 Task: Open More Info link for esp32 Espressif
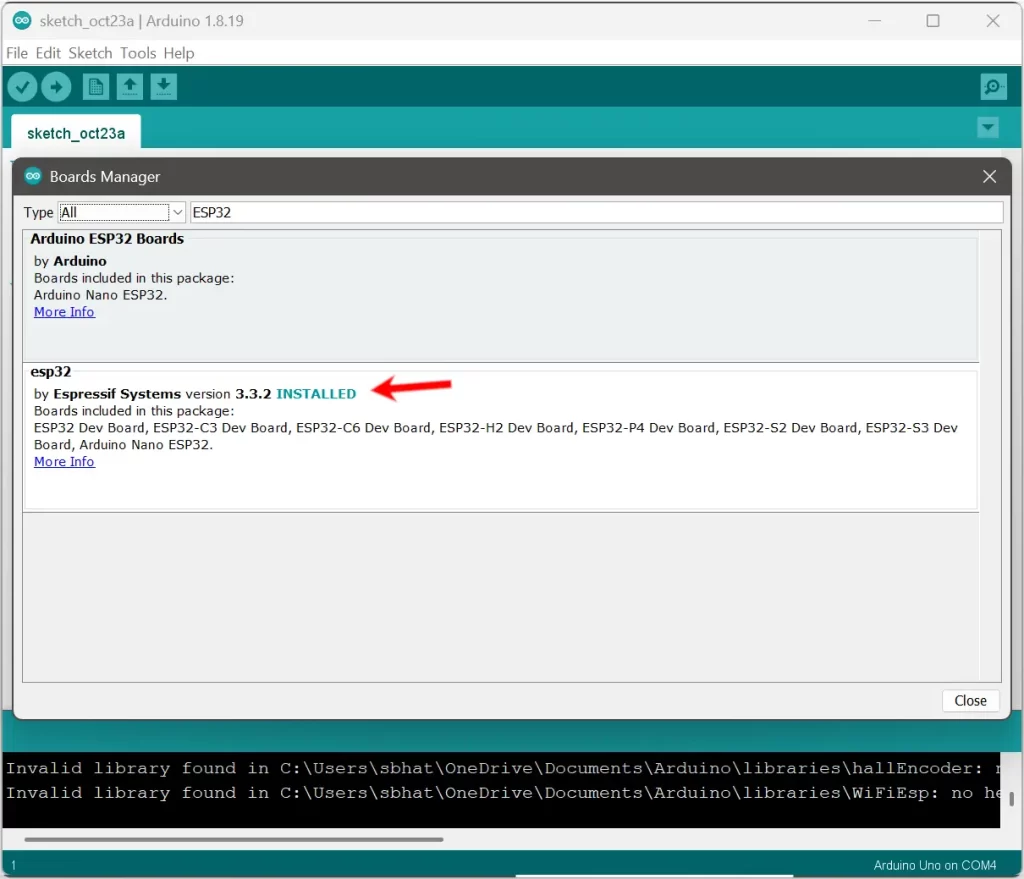point(64,462)
